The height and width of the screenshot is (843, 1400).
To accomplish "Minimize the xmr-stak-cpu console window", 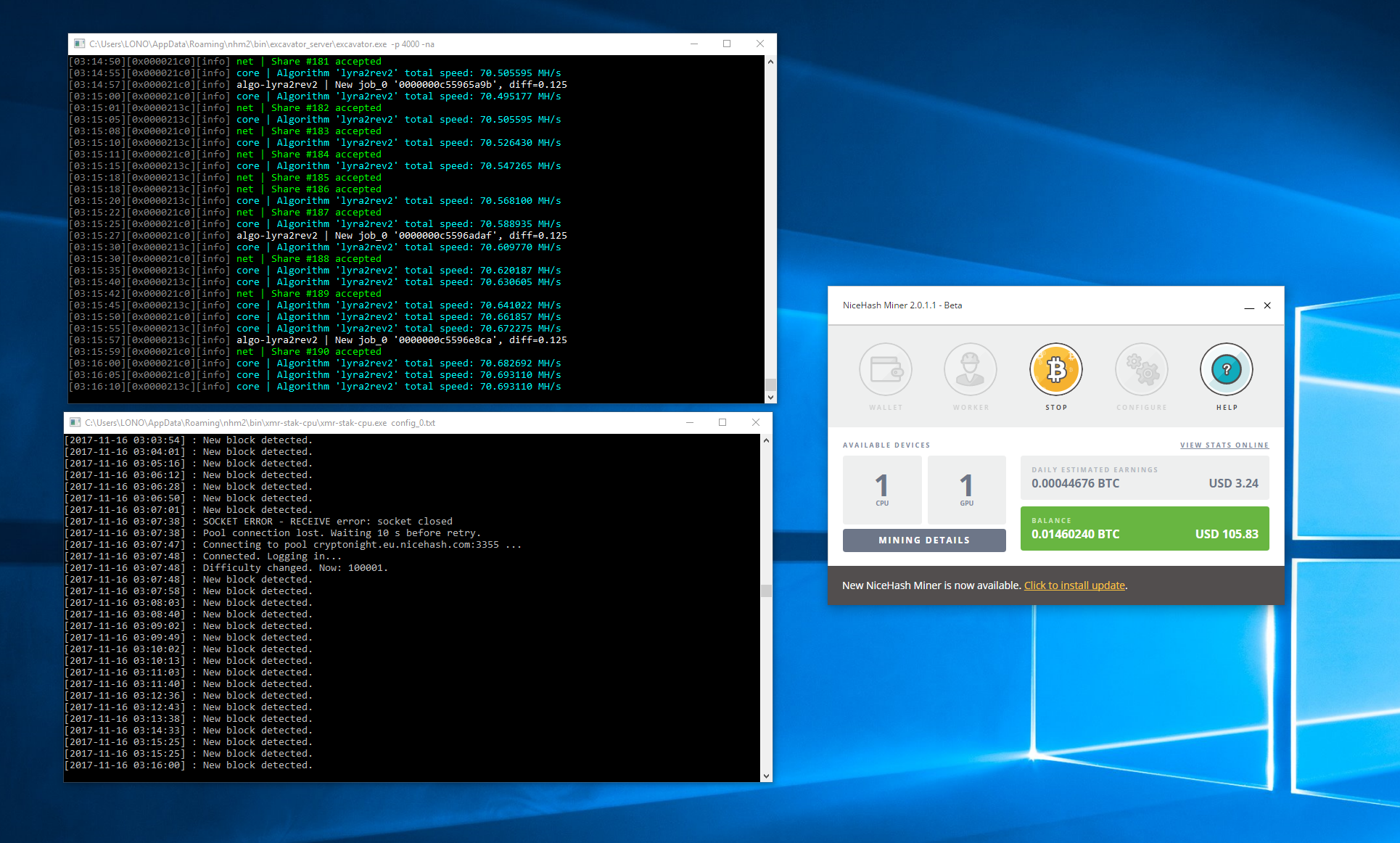I will (690, 423).
